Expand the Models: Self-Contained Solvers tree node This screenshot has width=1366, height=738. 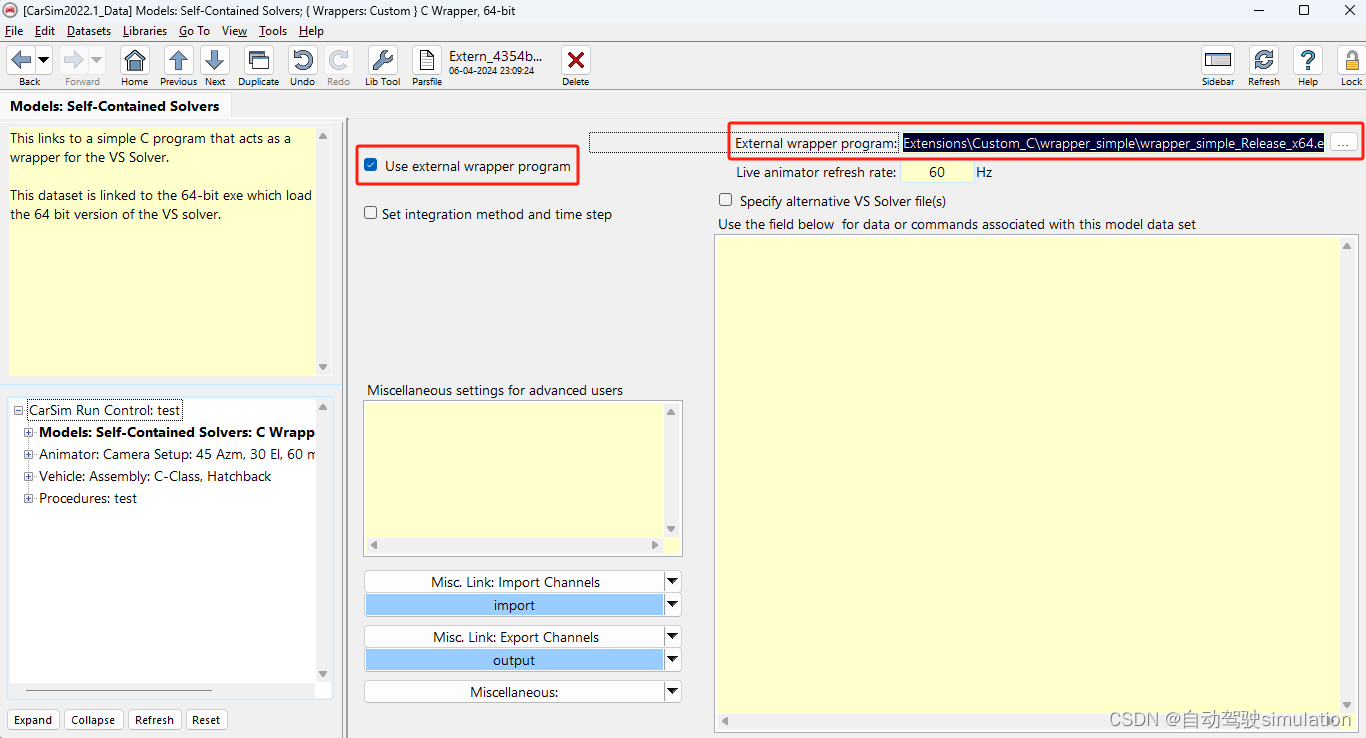pyautogui.click(x=29, y=432)
